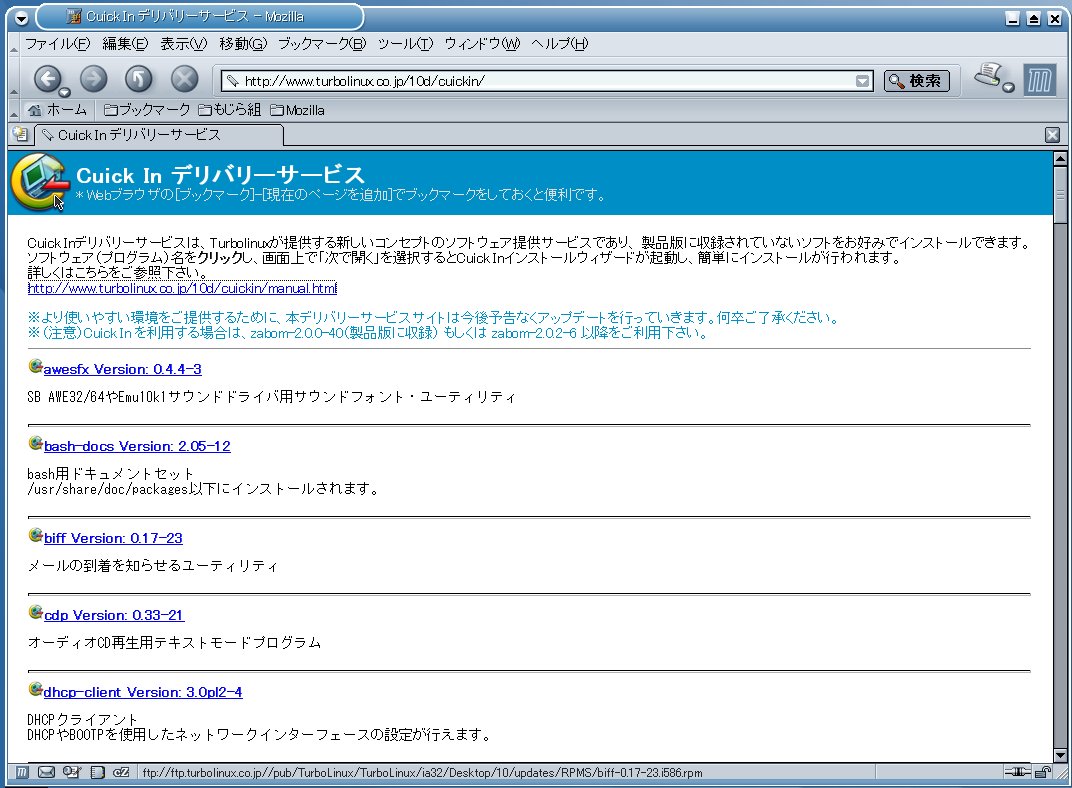Expand the もじら組 bookmark folder
The width and height of the screenshot is (1072, 788).
230,110
